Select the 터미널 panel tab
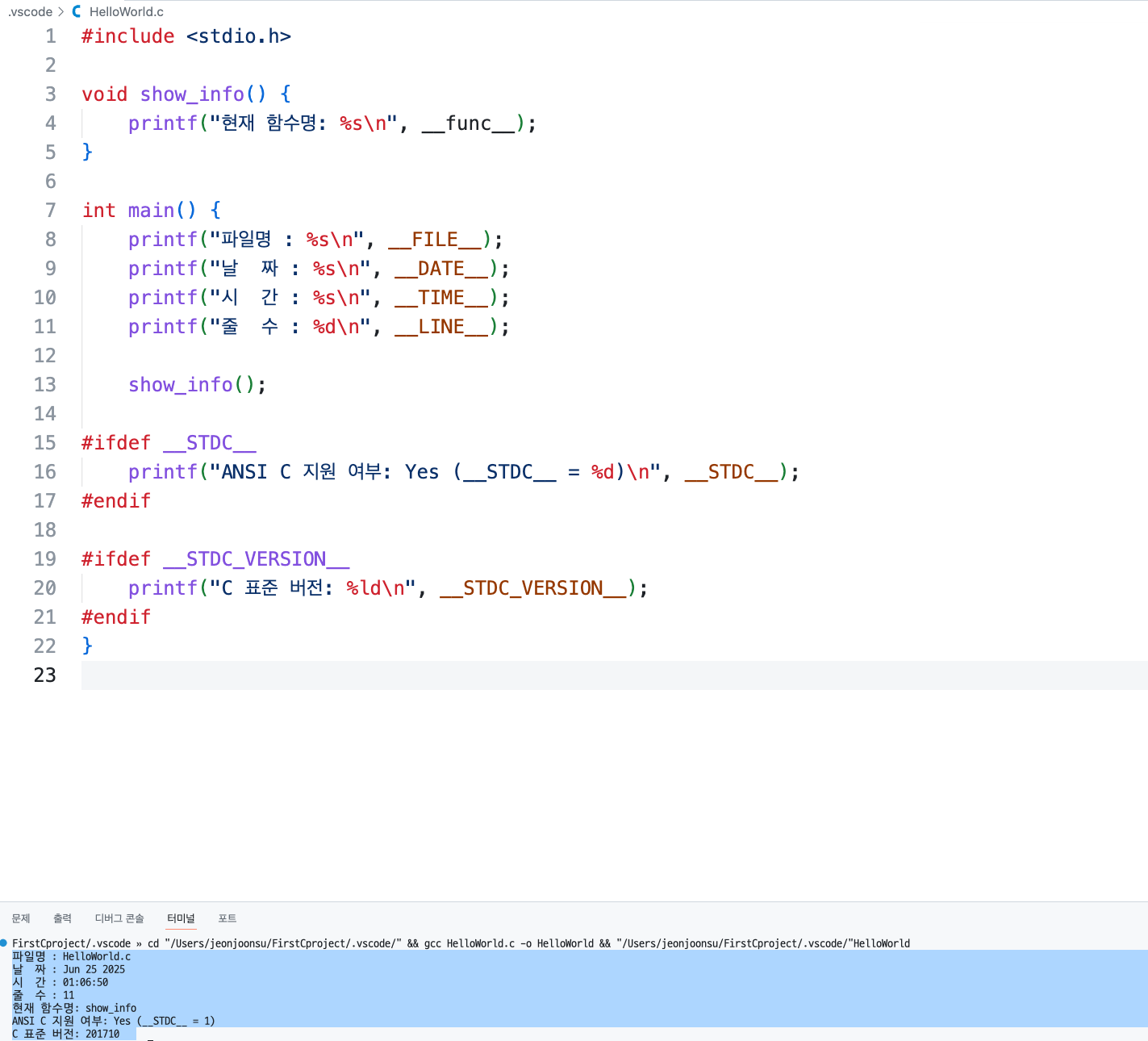Viewport: 1148px width, 1041px height. tap(181, 918)
